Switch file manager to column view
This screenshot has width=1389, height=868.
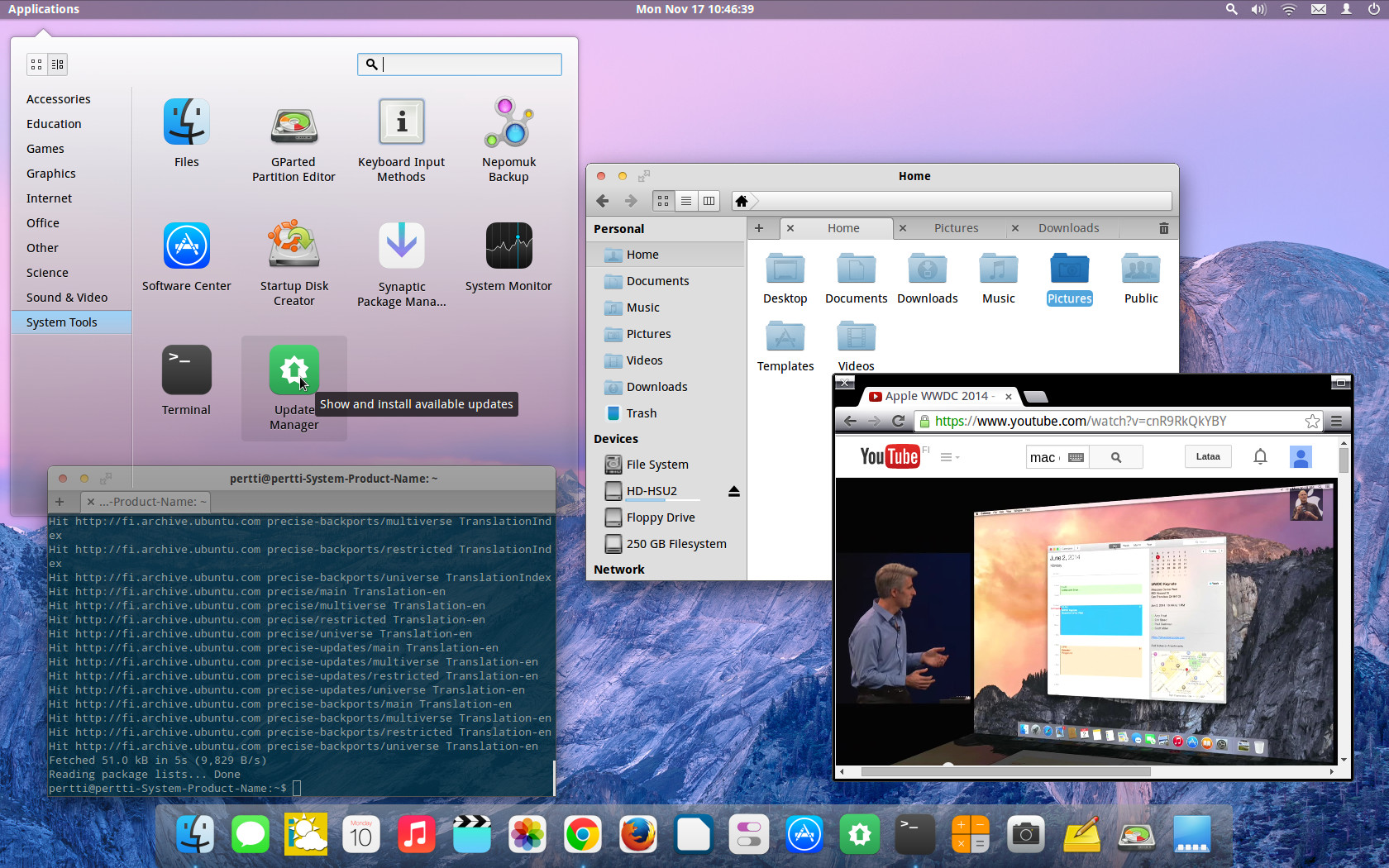(x=709, y=201)
